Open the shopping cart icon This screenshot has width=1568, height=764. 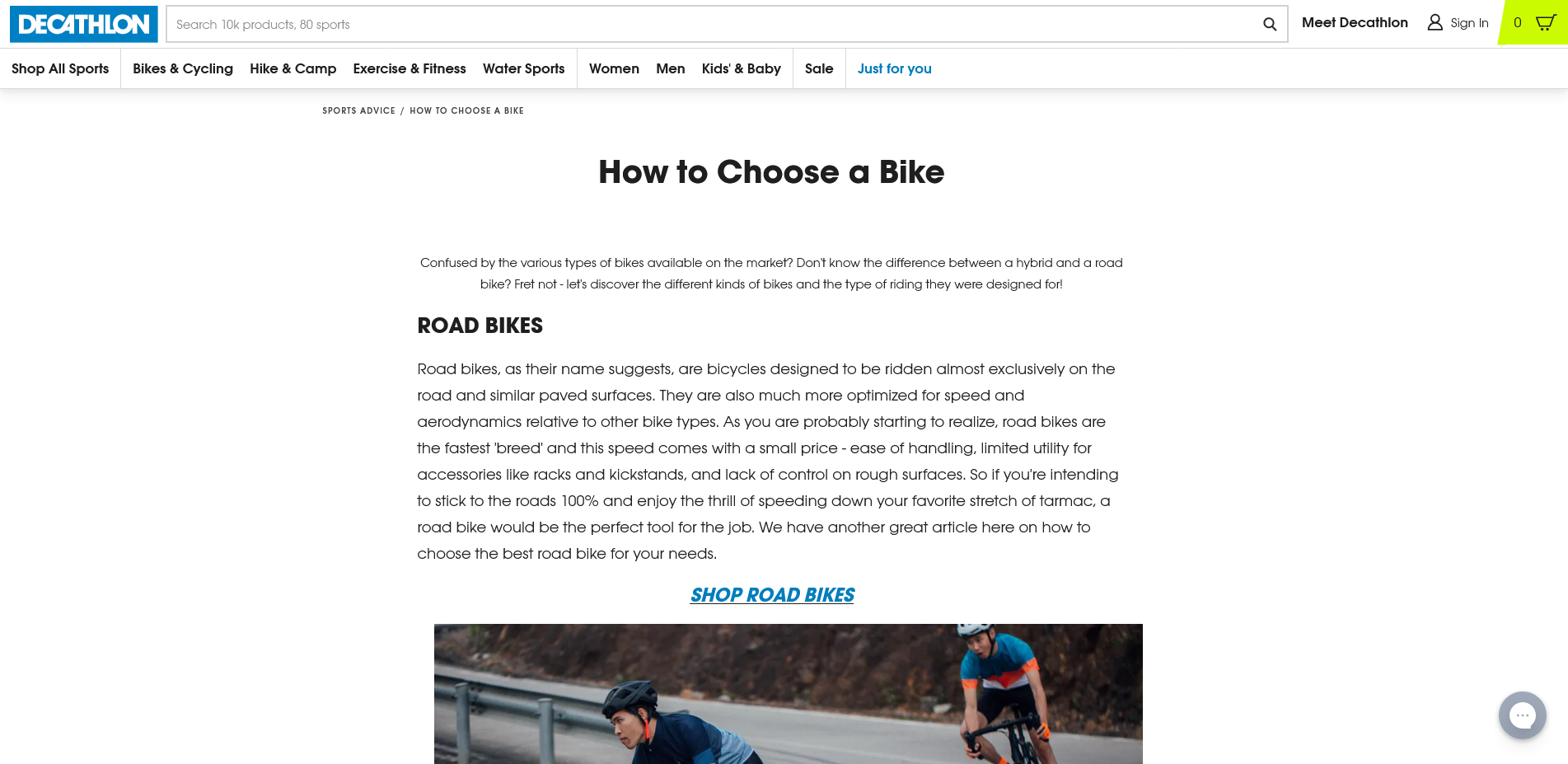point(1545,22)
